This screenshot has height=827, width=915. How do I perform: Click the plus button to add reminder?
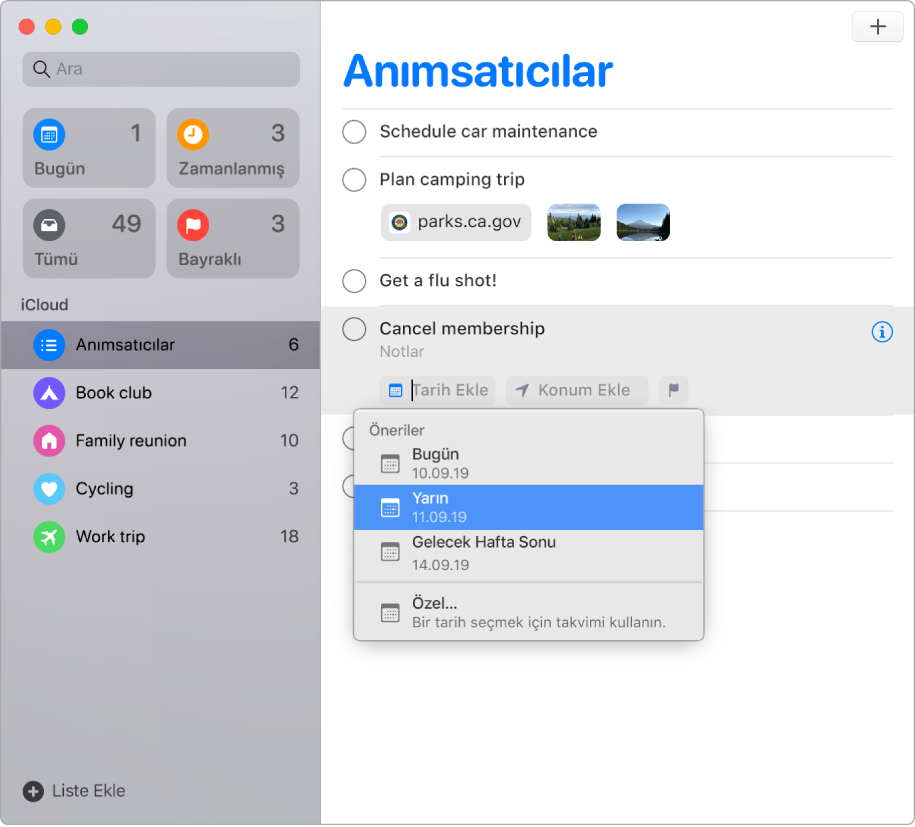click(x=877, y=27)
